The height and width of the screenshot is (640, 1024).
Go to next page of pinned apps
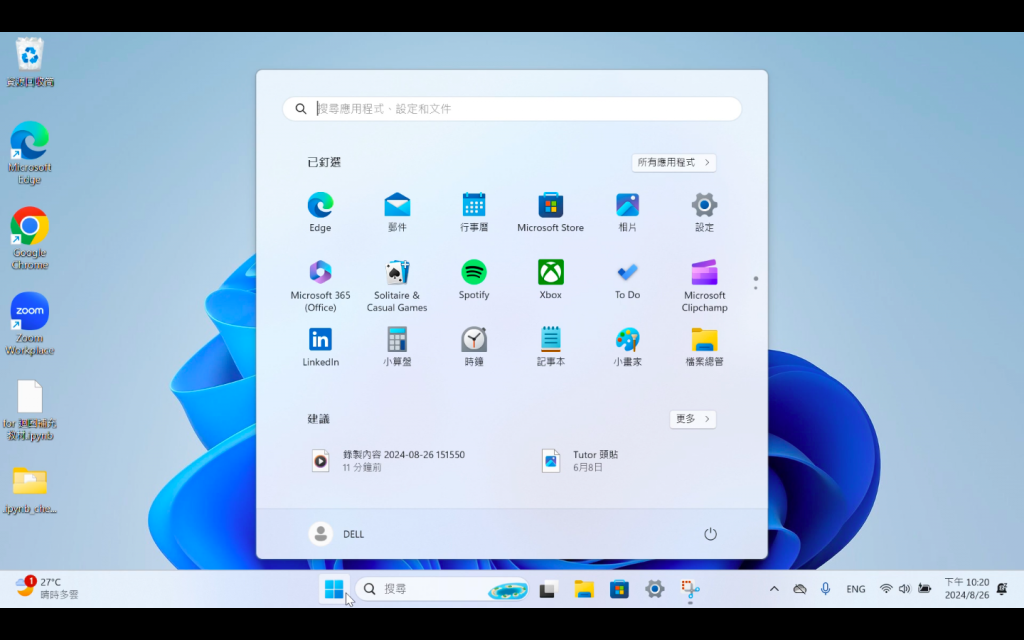[x=756, y=288]
